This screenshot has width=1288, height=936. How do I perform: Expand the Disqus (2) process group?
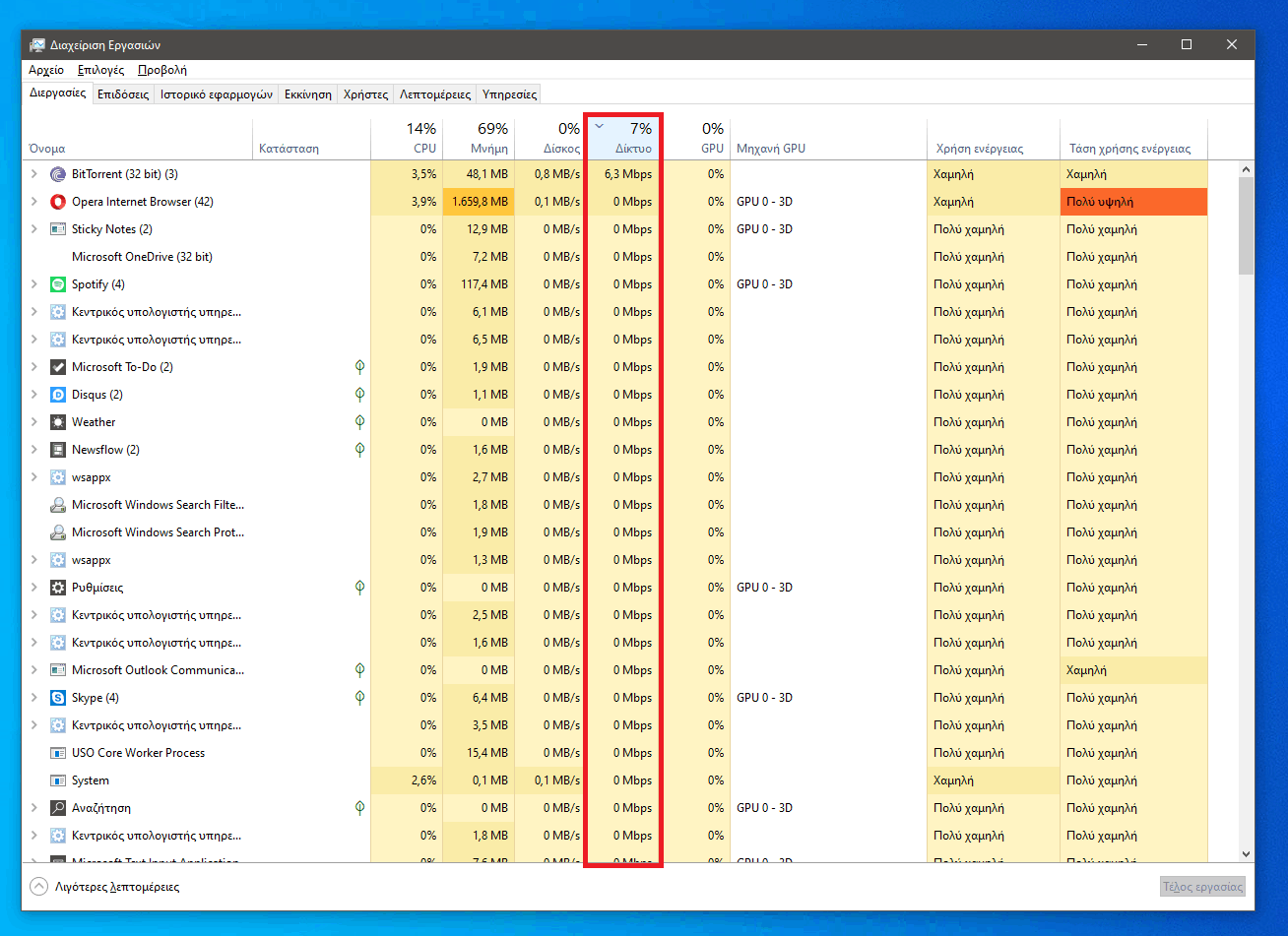point(34,395)
